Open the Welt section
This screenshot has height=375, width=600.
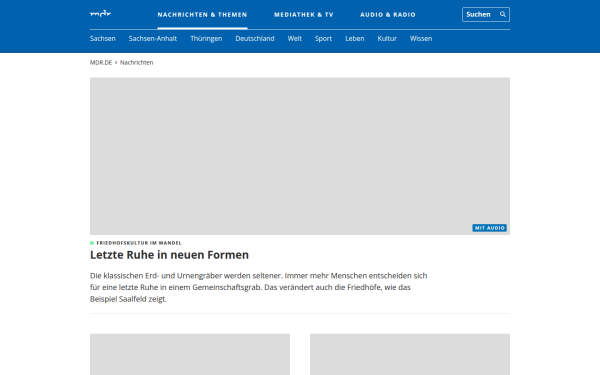click(295, 38)
